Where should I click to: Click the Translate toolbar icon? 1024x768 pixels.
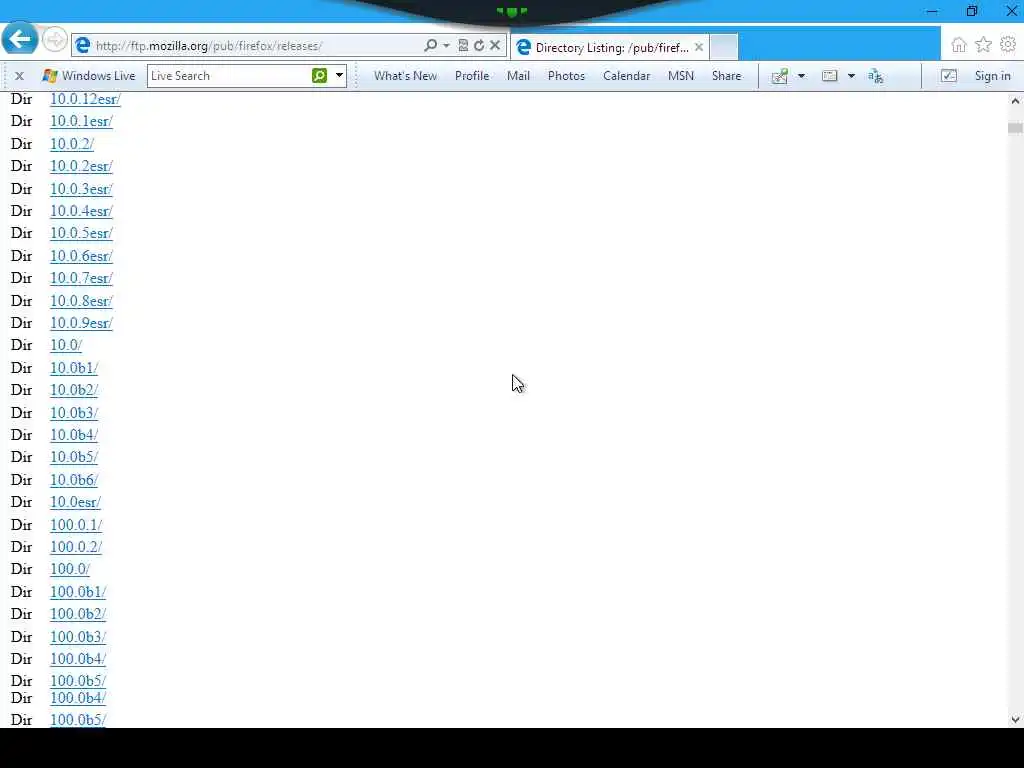click(x=875, y=76)
